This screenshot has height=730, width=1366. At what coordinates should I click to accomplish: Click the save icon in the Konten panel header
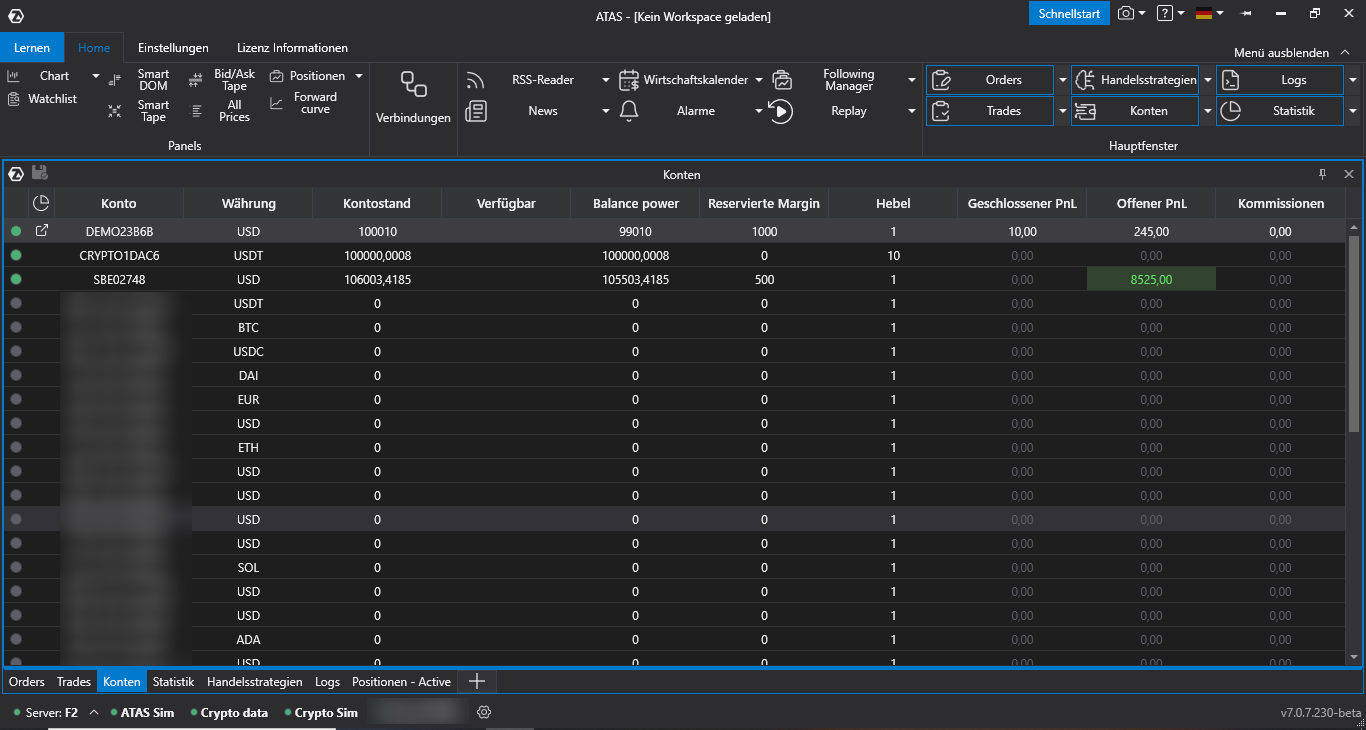click(40, 173)
